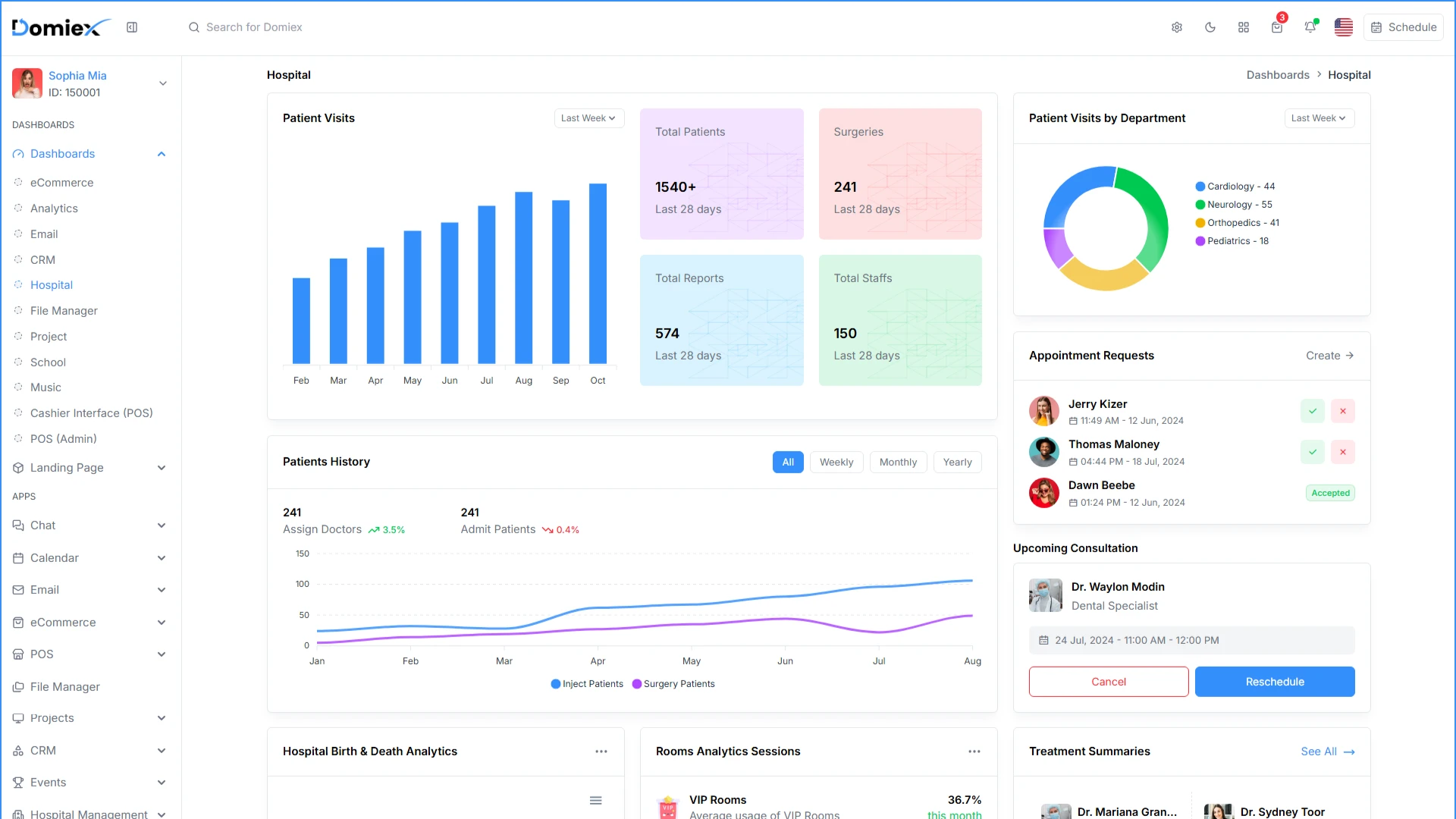
Task: Click Create in Appointment Requests
Action: click(x=1329, y=356)
